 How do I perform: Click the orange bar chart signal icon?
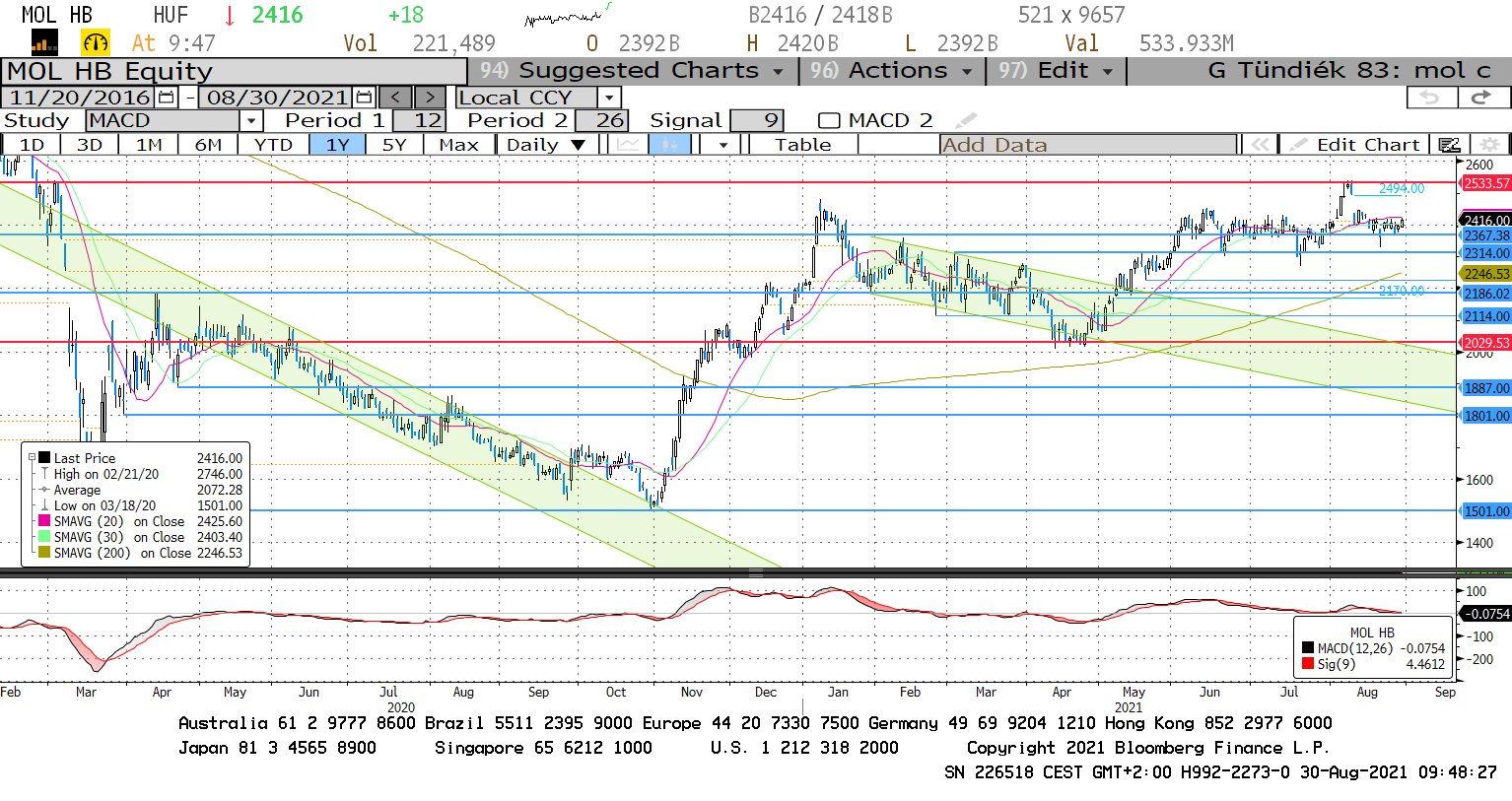[x=44, y=42]
